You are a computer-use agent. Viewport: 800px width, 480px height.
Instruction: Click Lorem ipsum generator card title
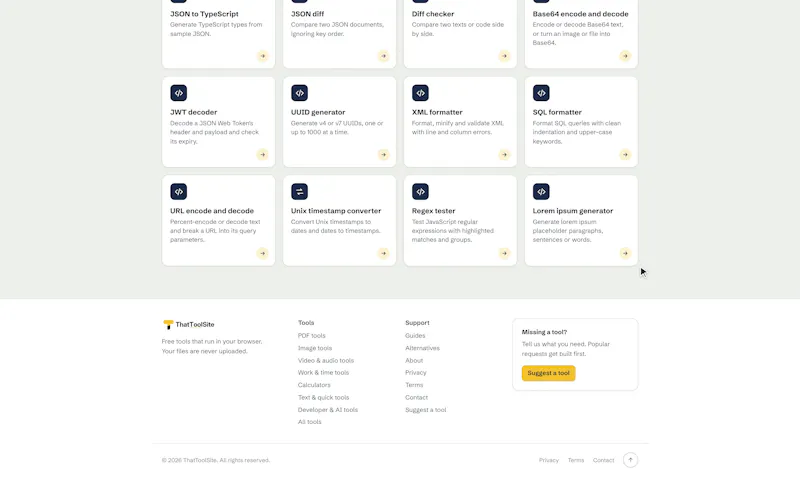click(573, 211)
